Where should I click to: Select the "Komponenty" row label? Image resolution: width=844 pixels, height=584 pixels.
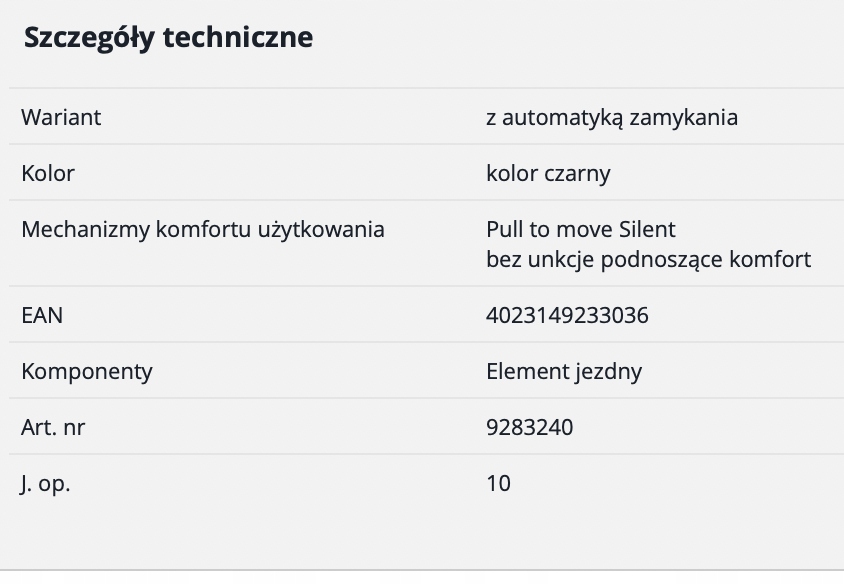[x=87, y=371]
